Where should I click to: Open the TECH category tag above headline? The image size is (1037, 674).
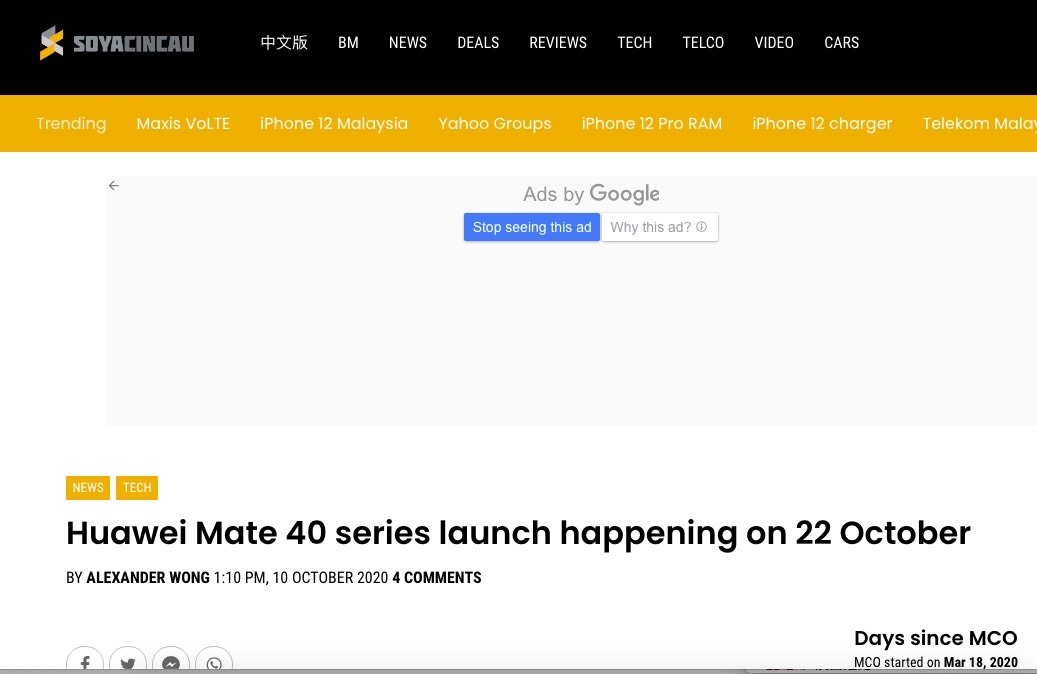click(137, 487)
